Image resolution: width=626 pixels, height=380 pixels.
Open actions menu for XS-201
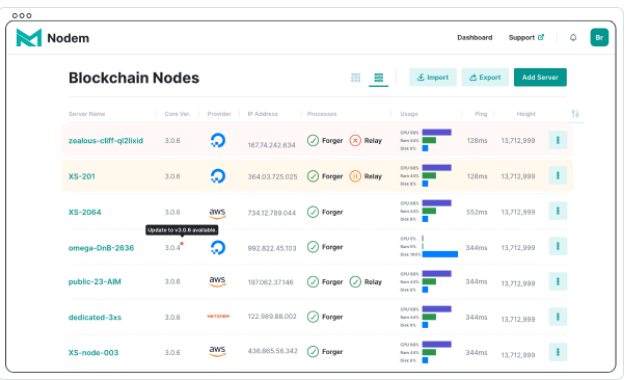click(x=558, y=176)
